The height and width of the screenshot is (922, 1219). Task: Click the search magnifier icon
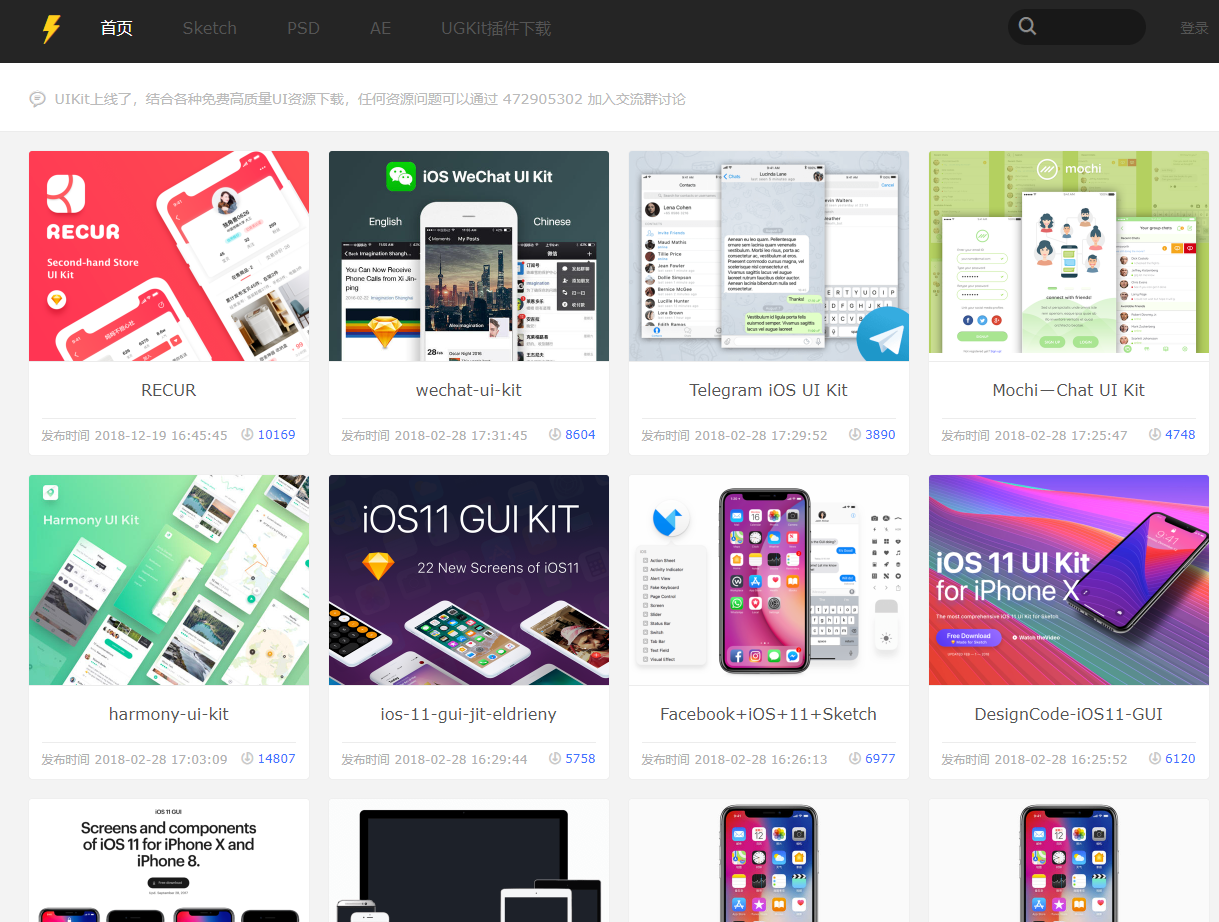(x=1027, y=27)
